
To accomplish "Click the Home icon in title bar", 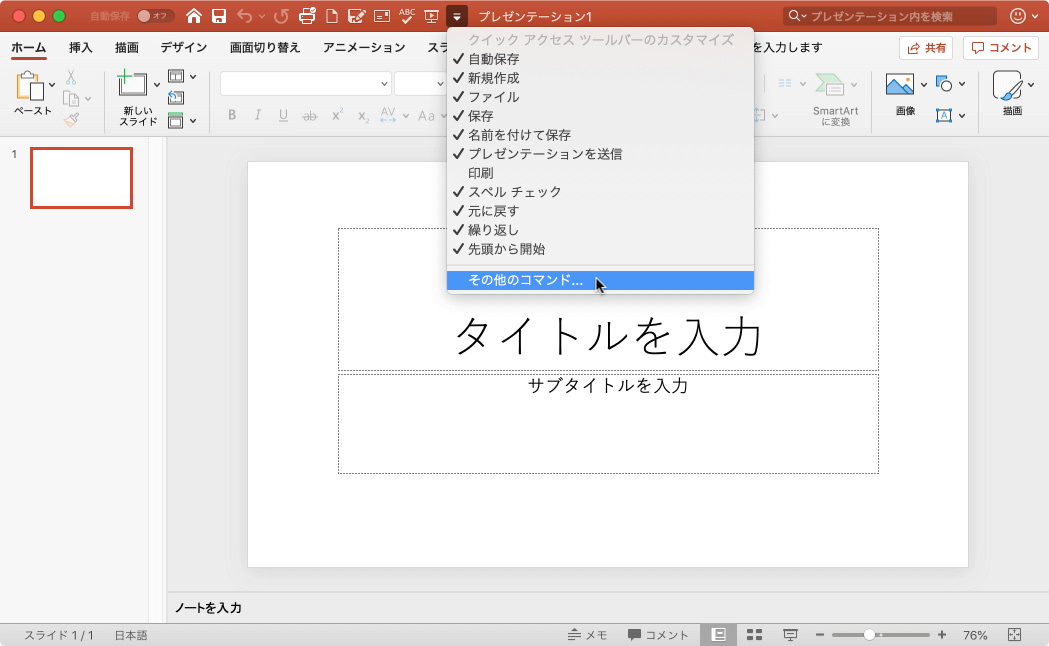I will 194,16.
